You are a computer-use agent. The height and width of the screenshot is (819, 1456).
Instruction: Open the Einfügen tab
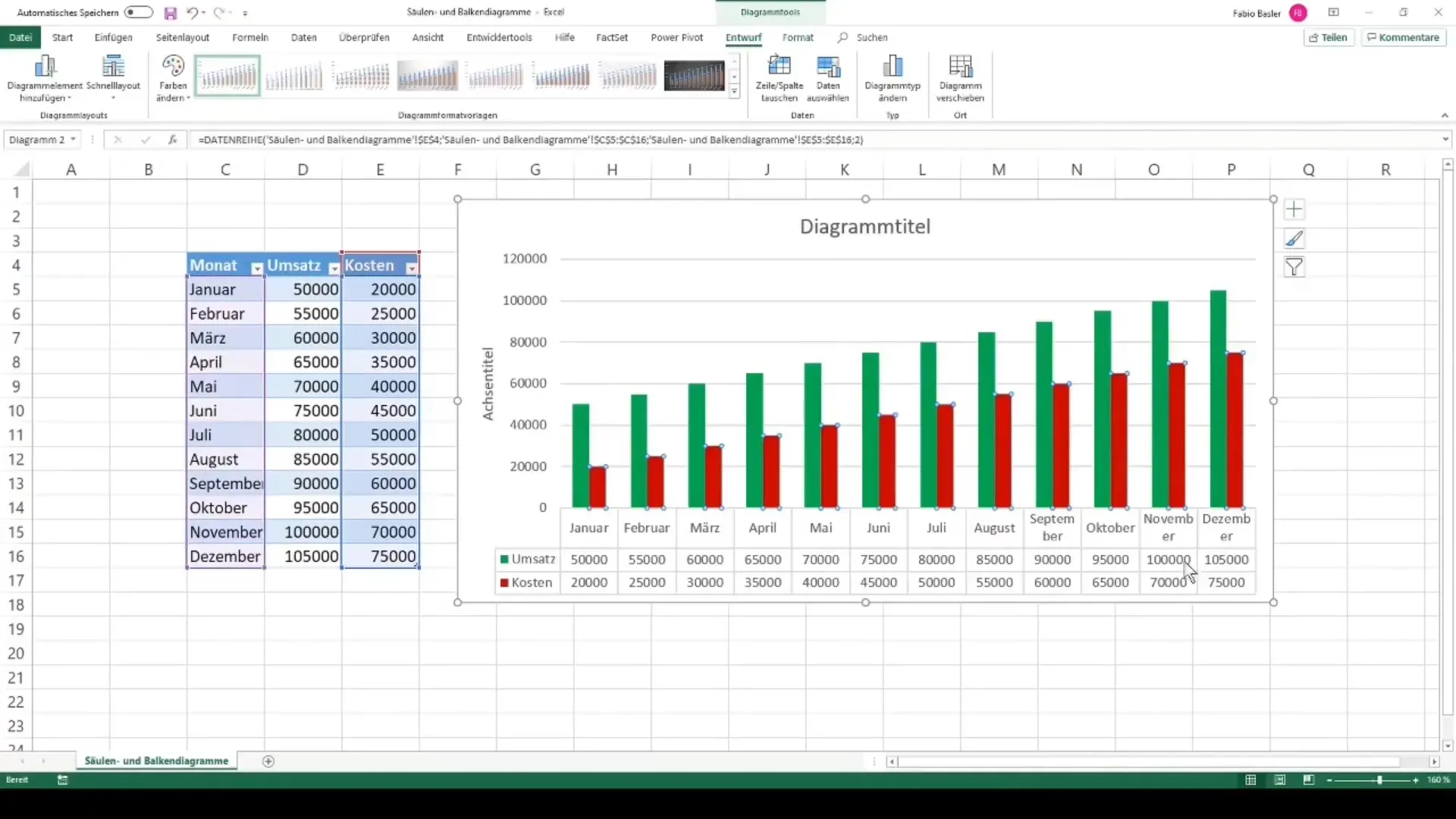click(114, 37)
